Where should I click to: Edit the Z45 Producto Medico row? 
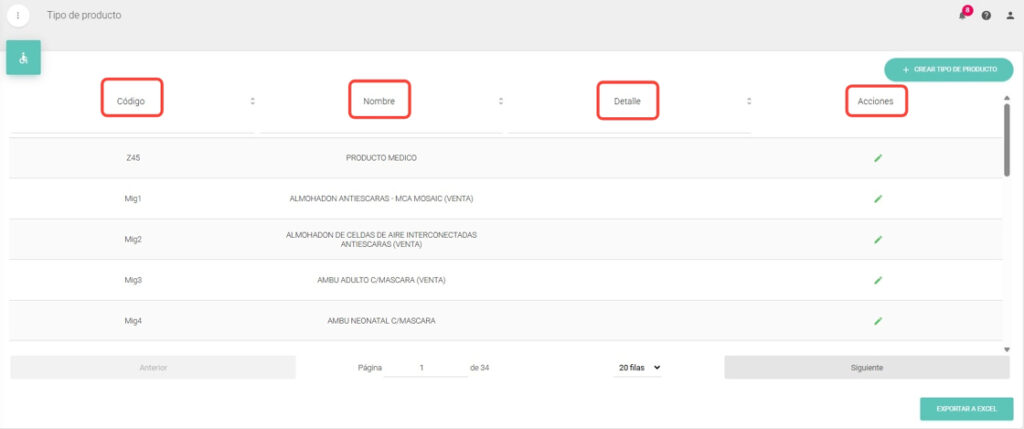[x=877, y=158]
